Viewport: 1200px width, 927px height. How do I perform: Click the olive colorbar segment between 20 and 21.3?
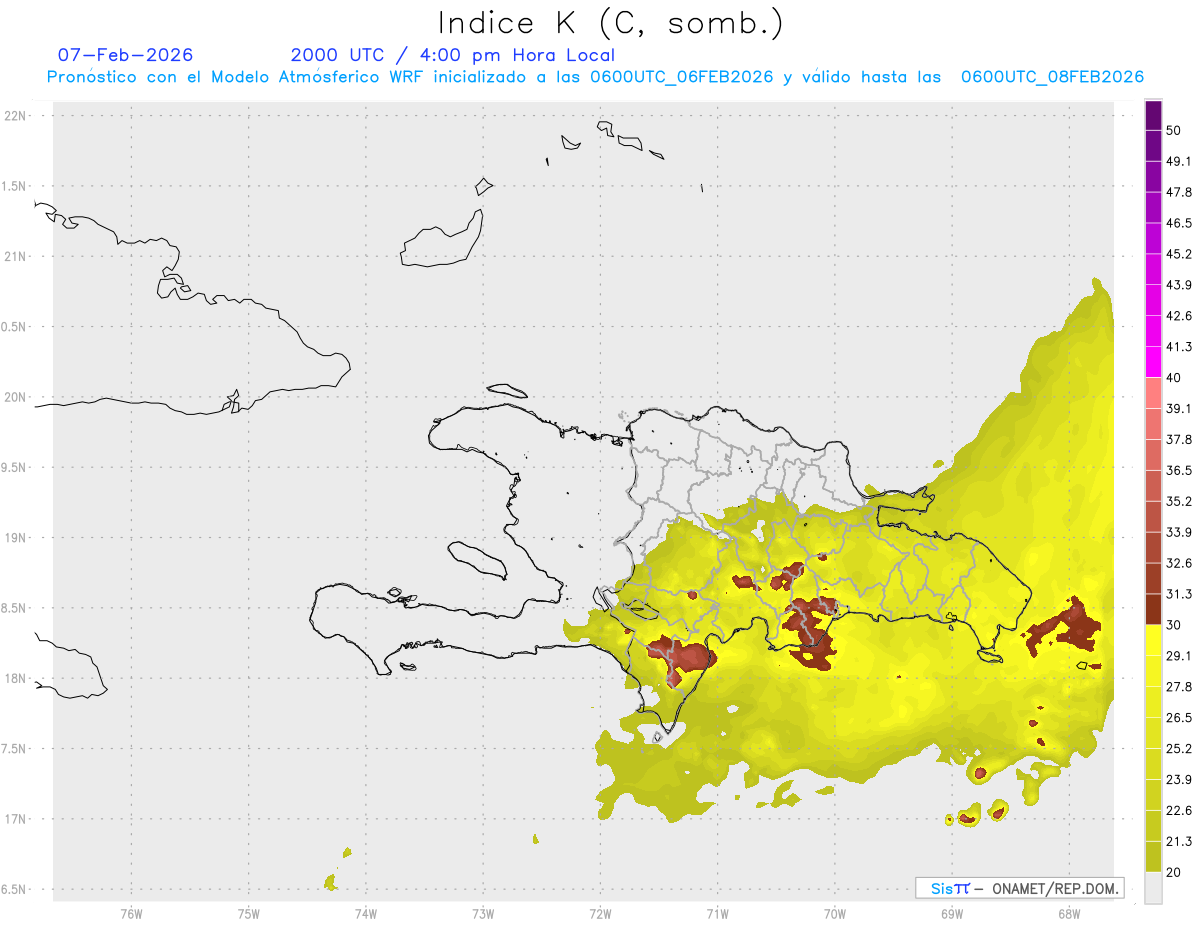[x=1153, y=857]
